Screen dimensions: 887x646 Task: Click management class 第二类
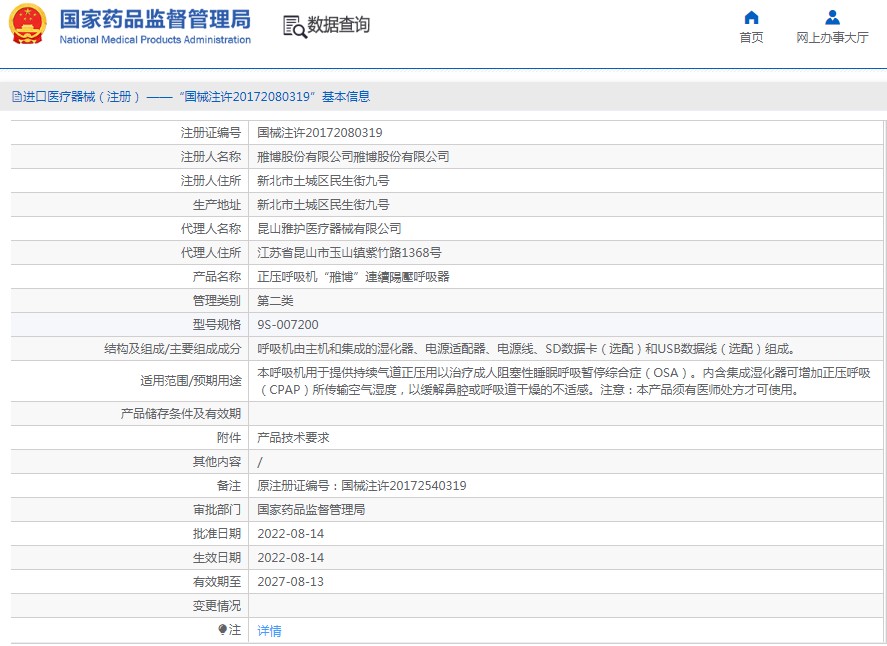[275, 301]
